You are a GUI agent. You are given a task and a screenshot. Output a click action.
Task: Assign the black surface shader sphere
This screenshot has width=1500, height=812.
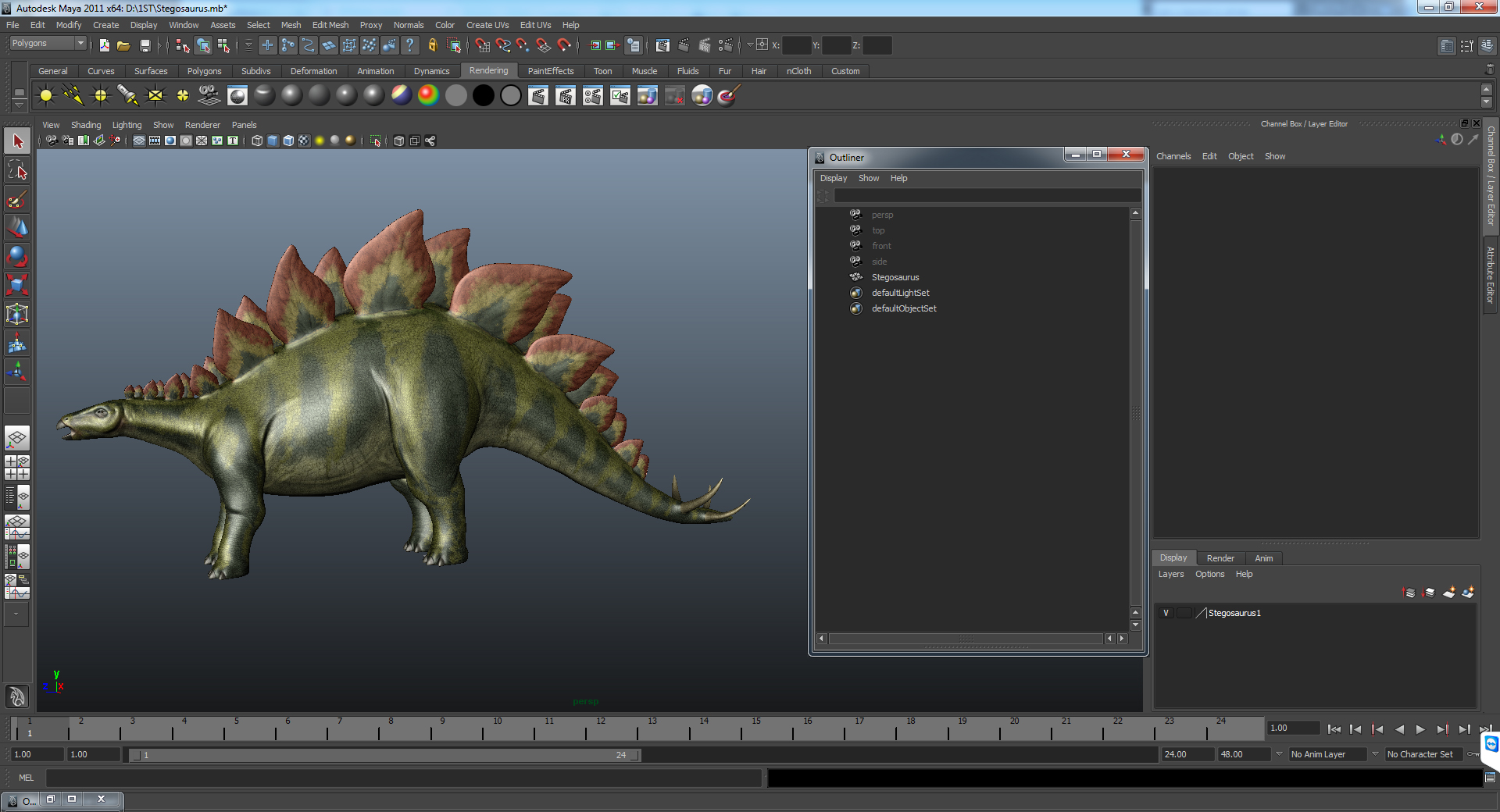[x=484, y=96]
